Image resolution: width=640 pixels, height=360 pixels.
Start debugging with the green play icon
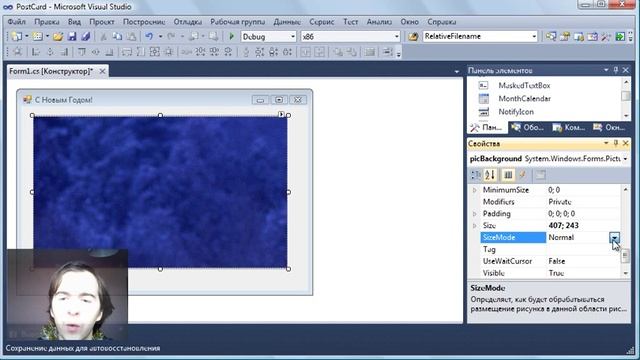point(231,37)
